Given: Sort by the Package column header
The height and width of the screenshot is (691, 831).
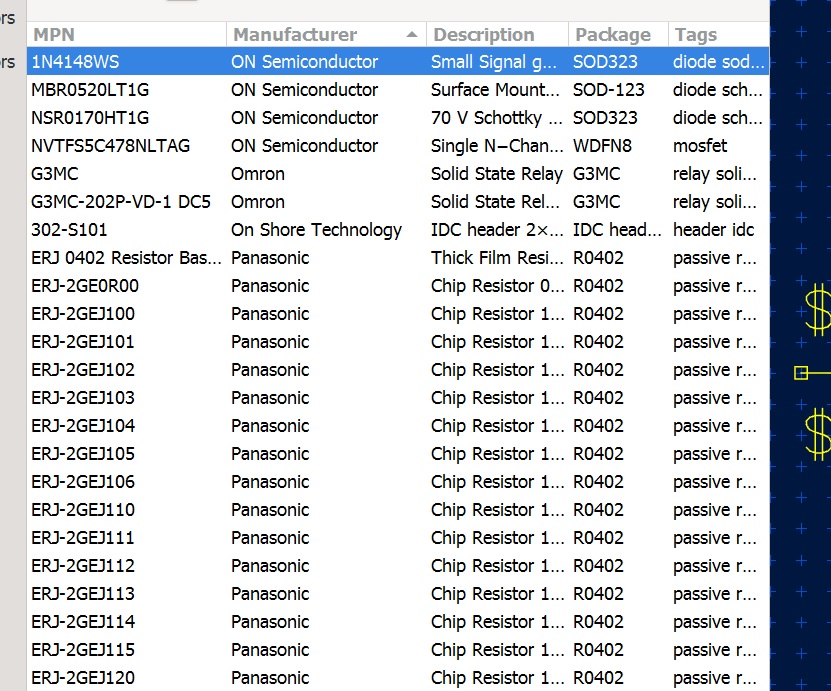Looking at the screenshot, I should (x=618, y=34).
